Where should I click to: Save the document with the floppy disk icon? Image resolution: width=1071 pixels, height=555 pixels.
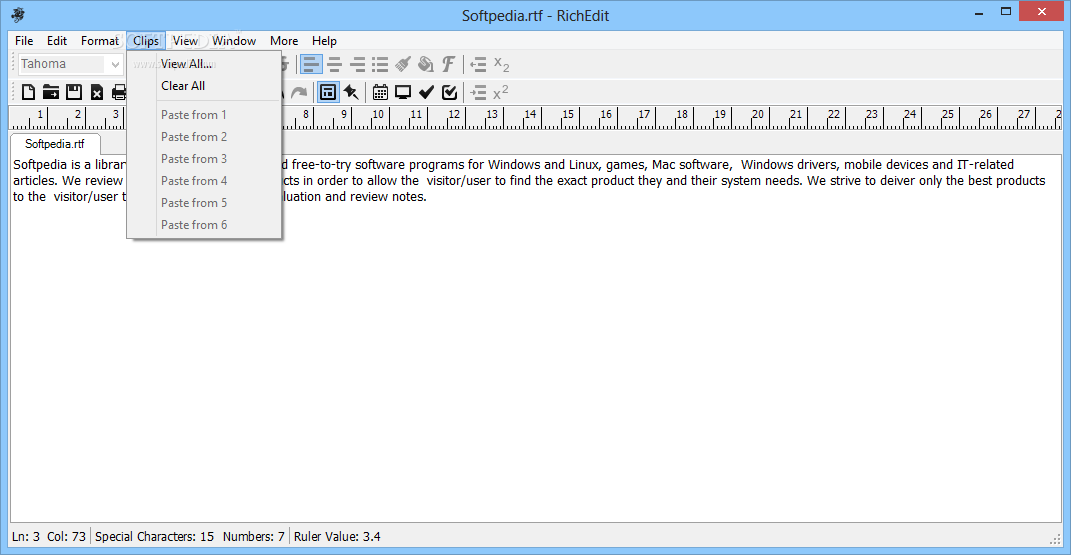pyautogui.click(x=74, y=92)
